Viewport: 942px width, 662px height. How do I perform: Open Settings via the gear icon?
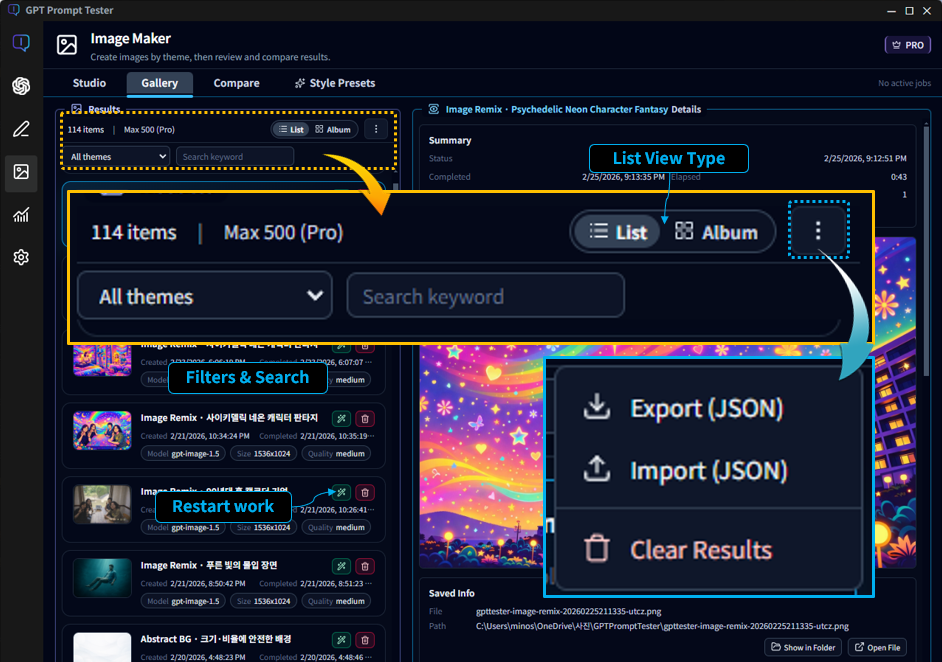click(20, 257)
